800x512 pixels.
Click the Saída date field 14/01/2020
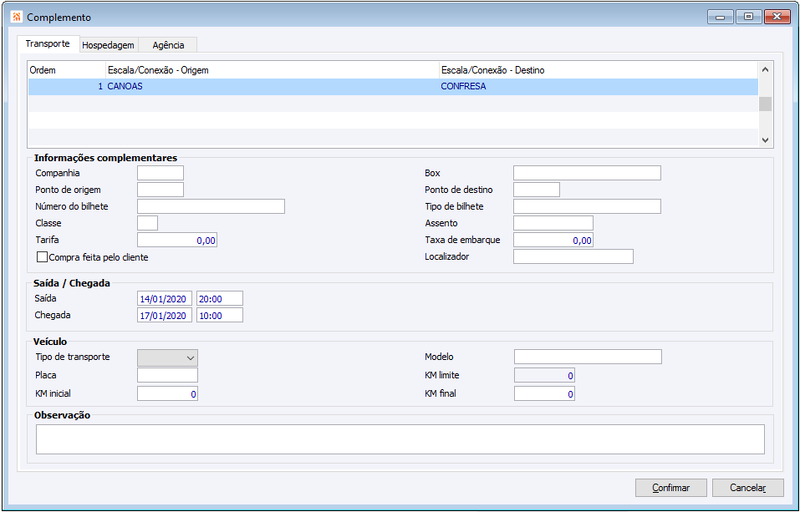[164, 299]
